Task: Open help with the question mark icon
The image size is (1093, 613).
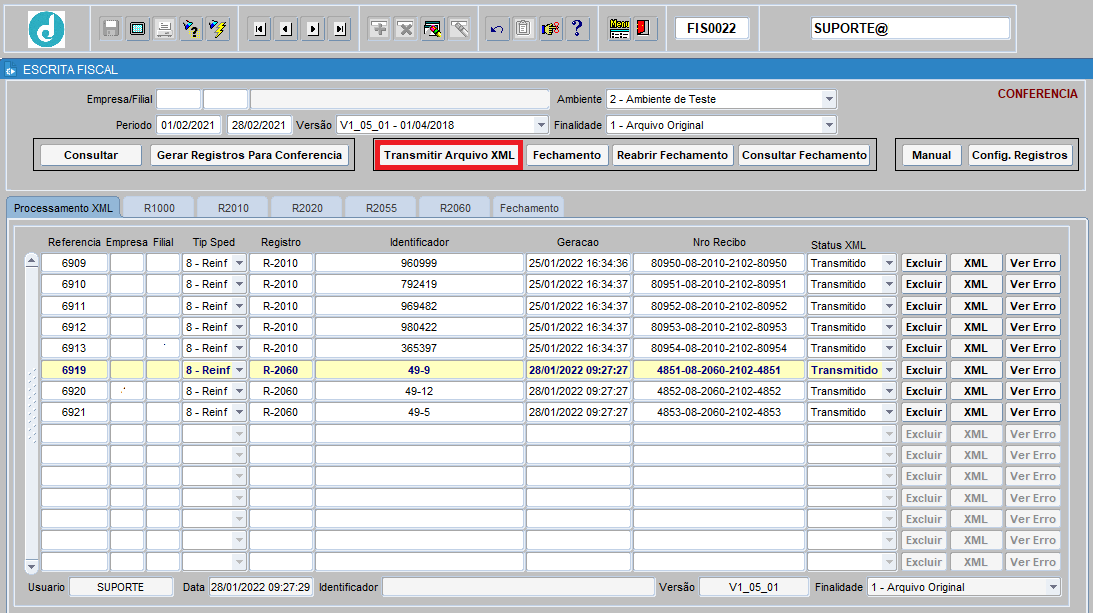Action: (577, 29)
